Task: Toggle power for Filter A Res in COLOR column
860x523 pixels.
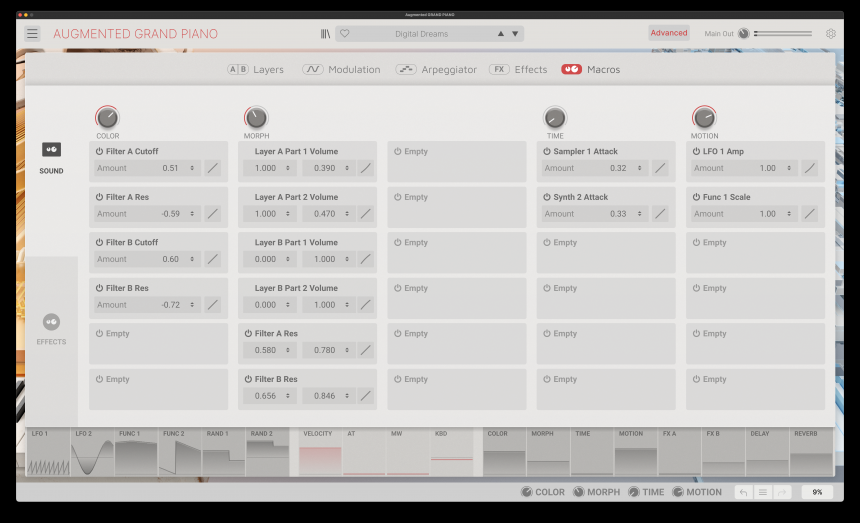Action: pos(99,197)
